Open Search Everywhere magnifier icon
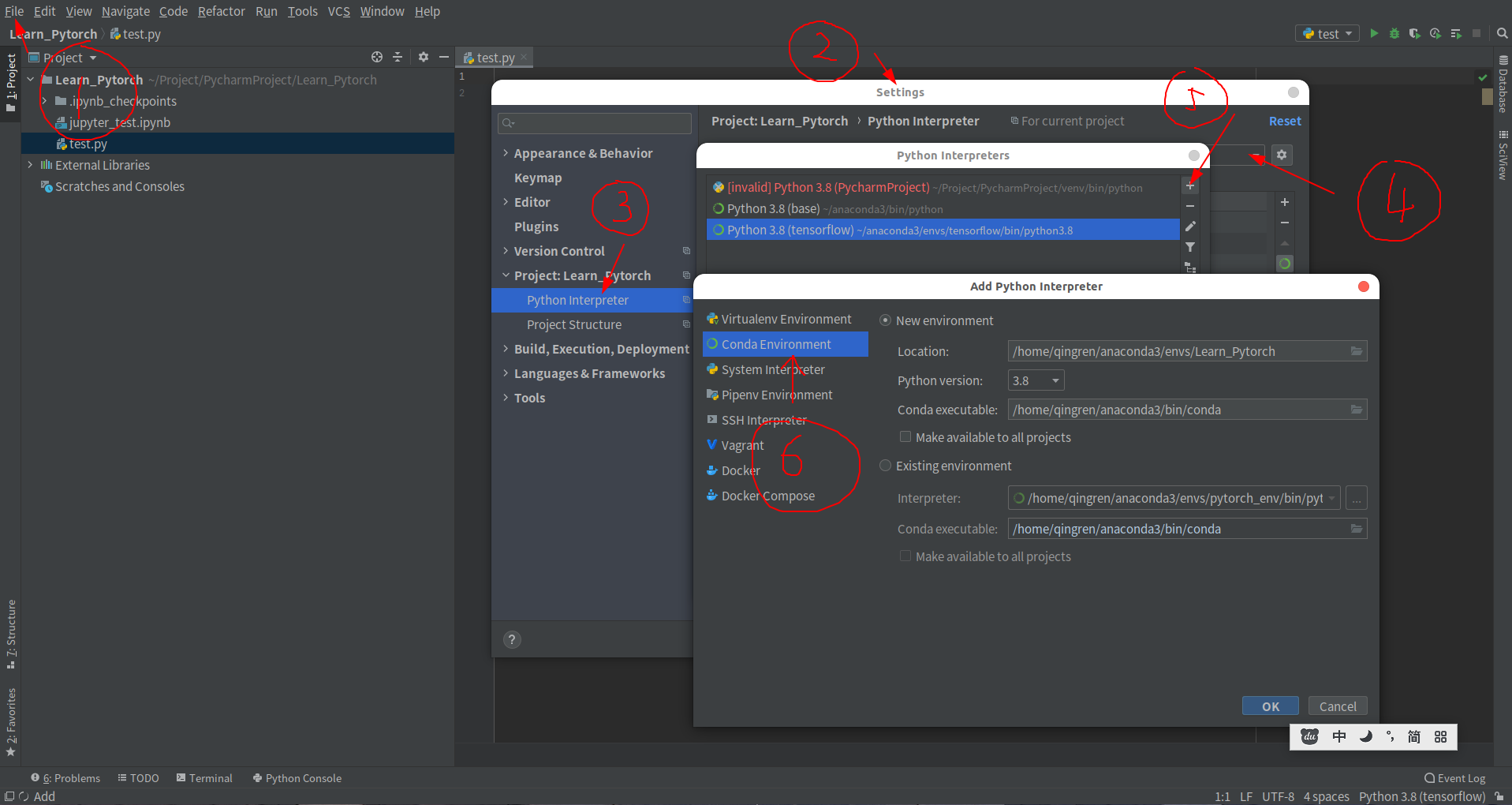Screen dimensions: 1512x805 point(1502,34)
